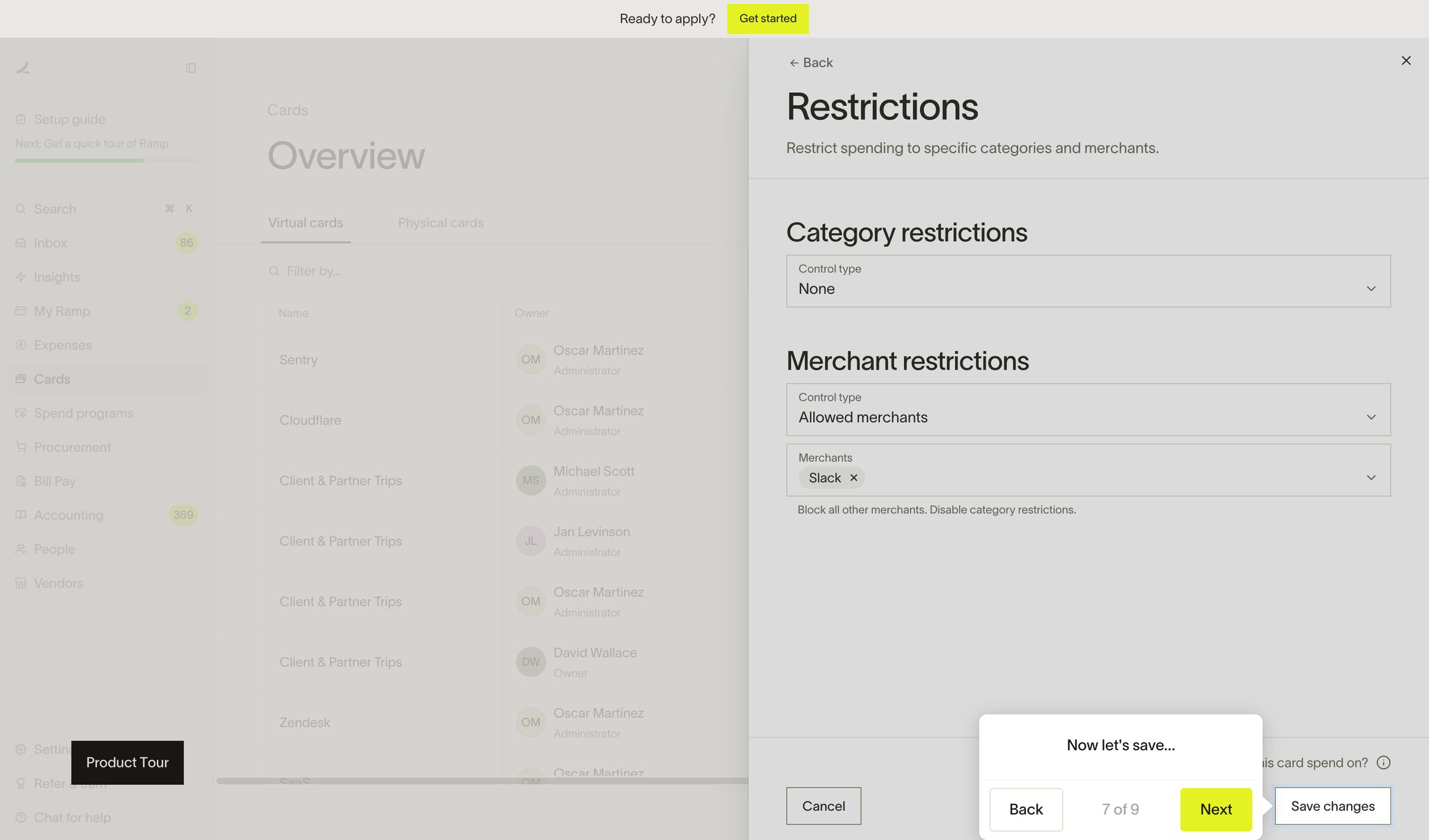This screenshot has width=1429, height=840.
Task: Collapse the sidebar with the panel icon
Action: click(191, 68)
